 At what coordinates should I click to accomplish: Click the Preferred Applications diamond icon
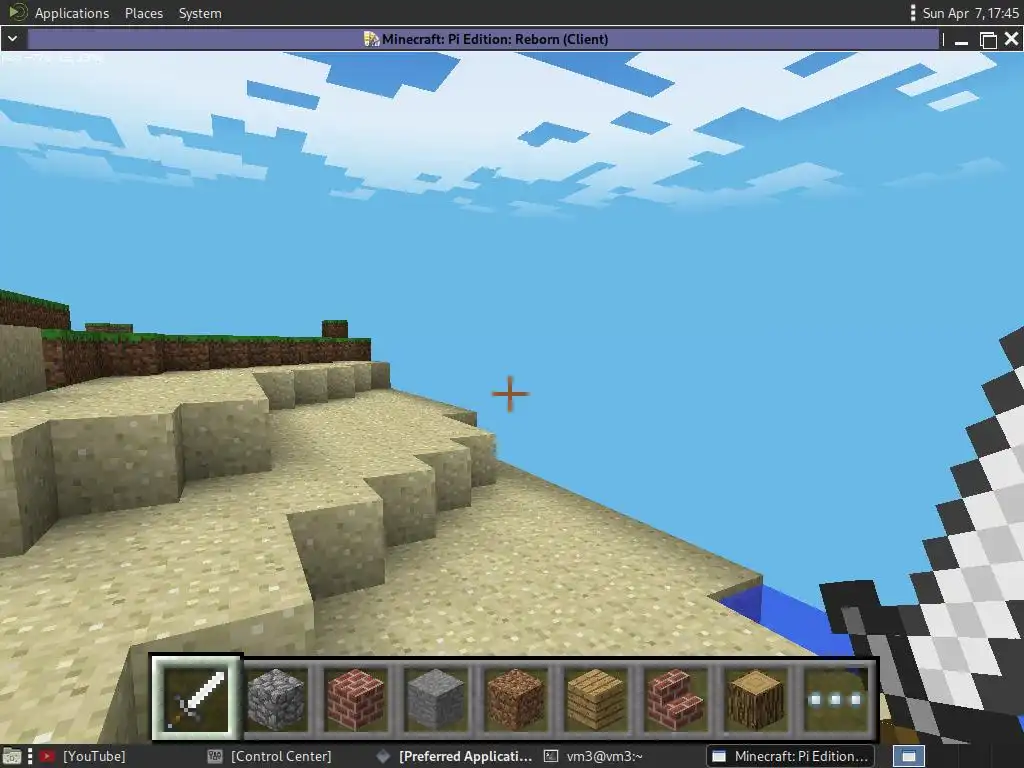[383, 756]
